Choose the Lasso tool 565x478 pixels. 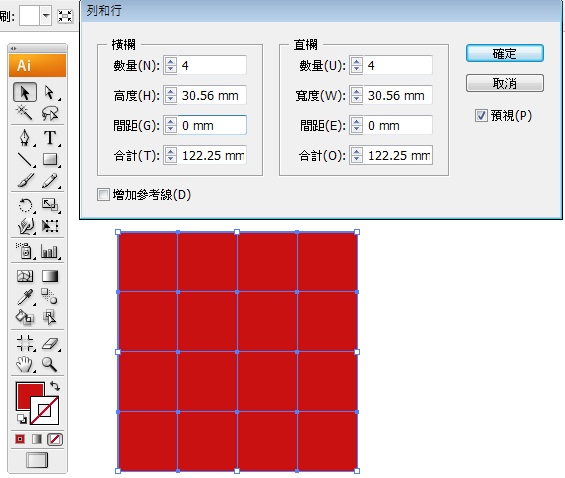(x=50, y=113)
